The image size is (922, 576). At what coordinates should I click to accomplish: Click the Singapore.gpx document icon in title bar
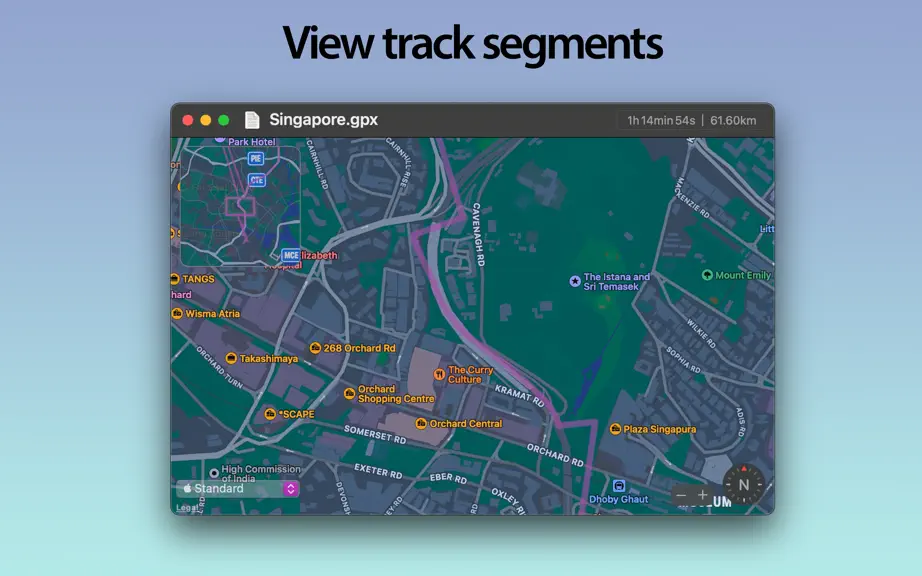(252, 120)
